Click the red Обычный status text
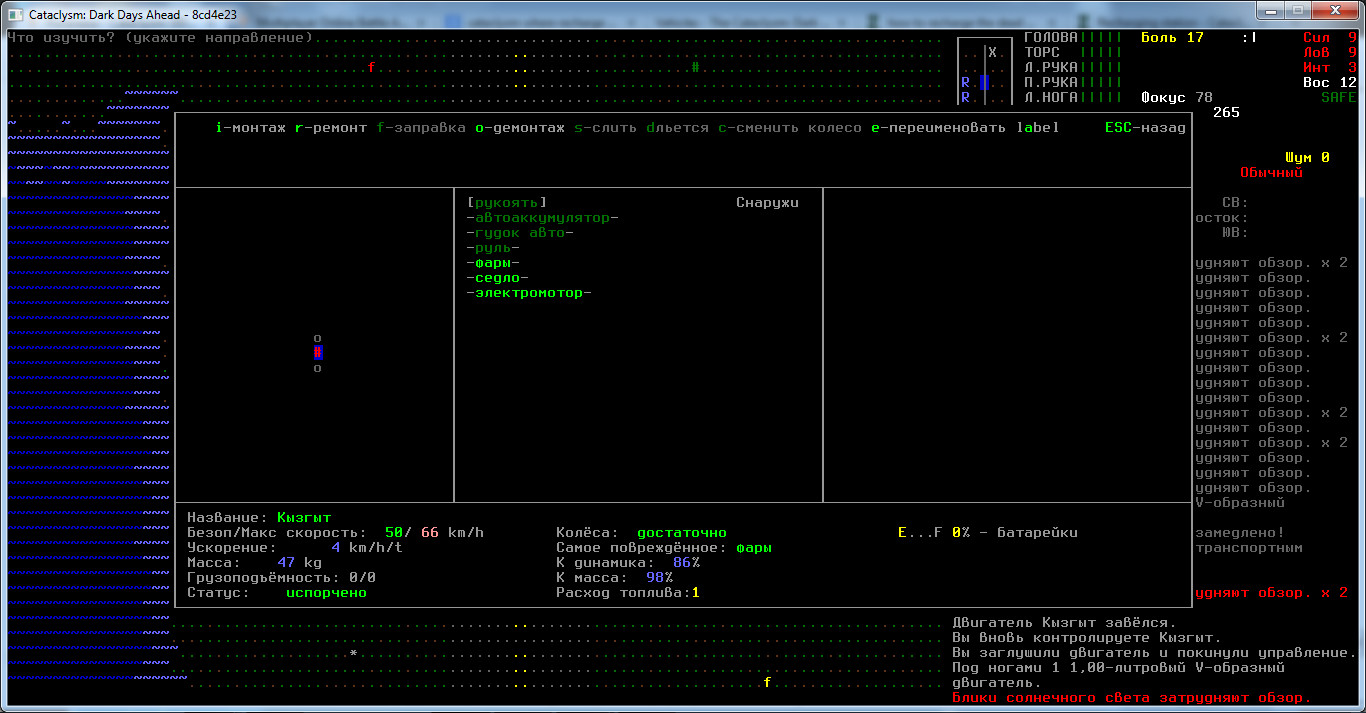 pyautogui.click(x=1271, y=172)
